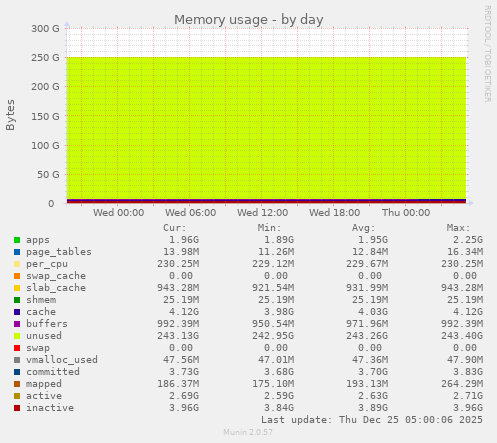Click the 'Wed 12:00' time label
The image size is (497, 443).
262,213
